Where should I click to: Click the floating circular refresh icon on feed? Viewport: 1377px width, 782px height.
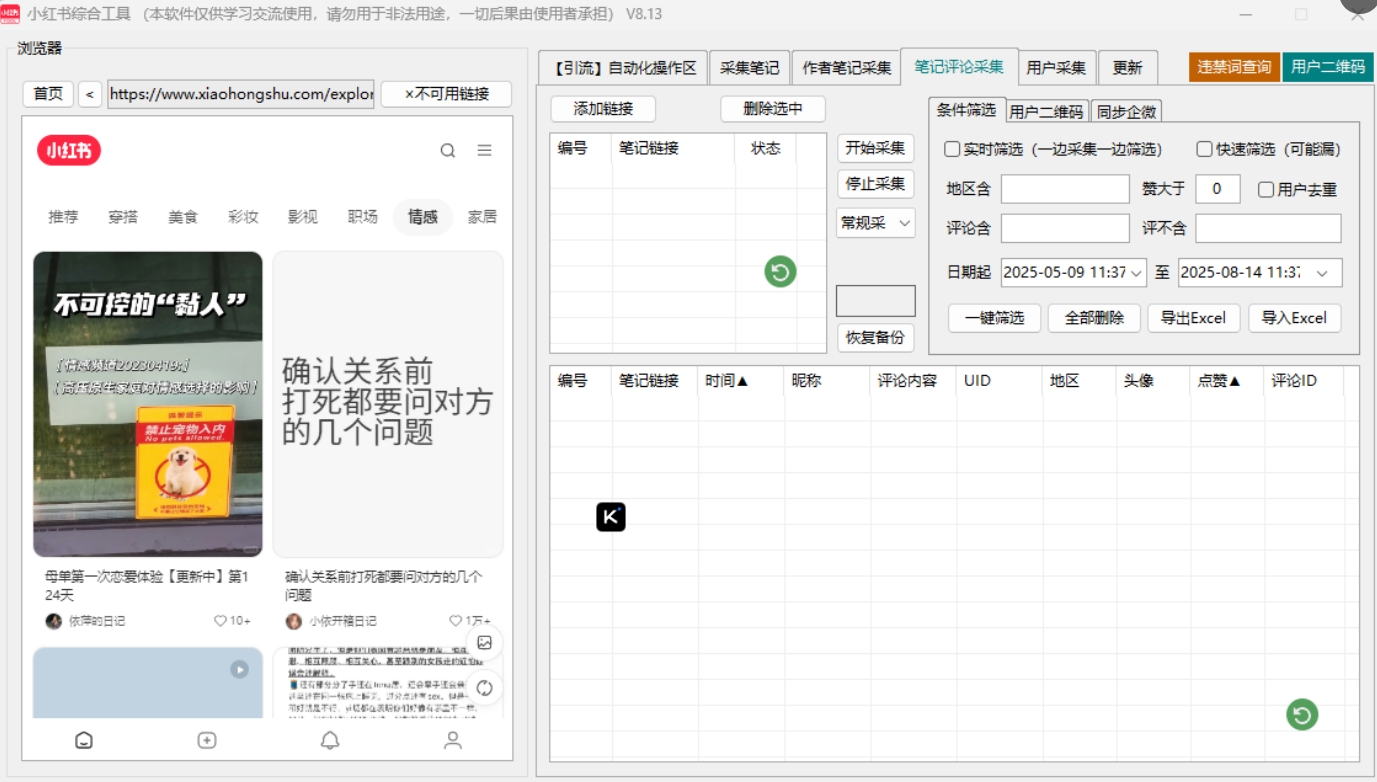[485, 688]
